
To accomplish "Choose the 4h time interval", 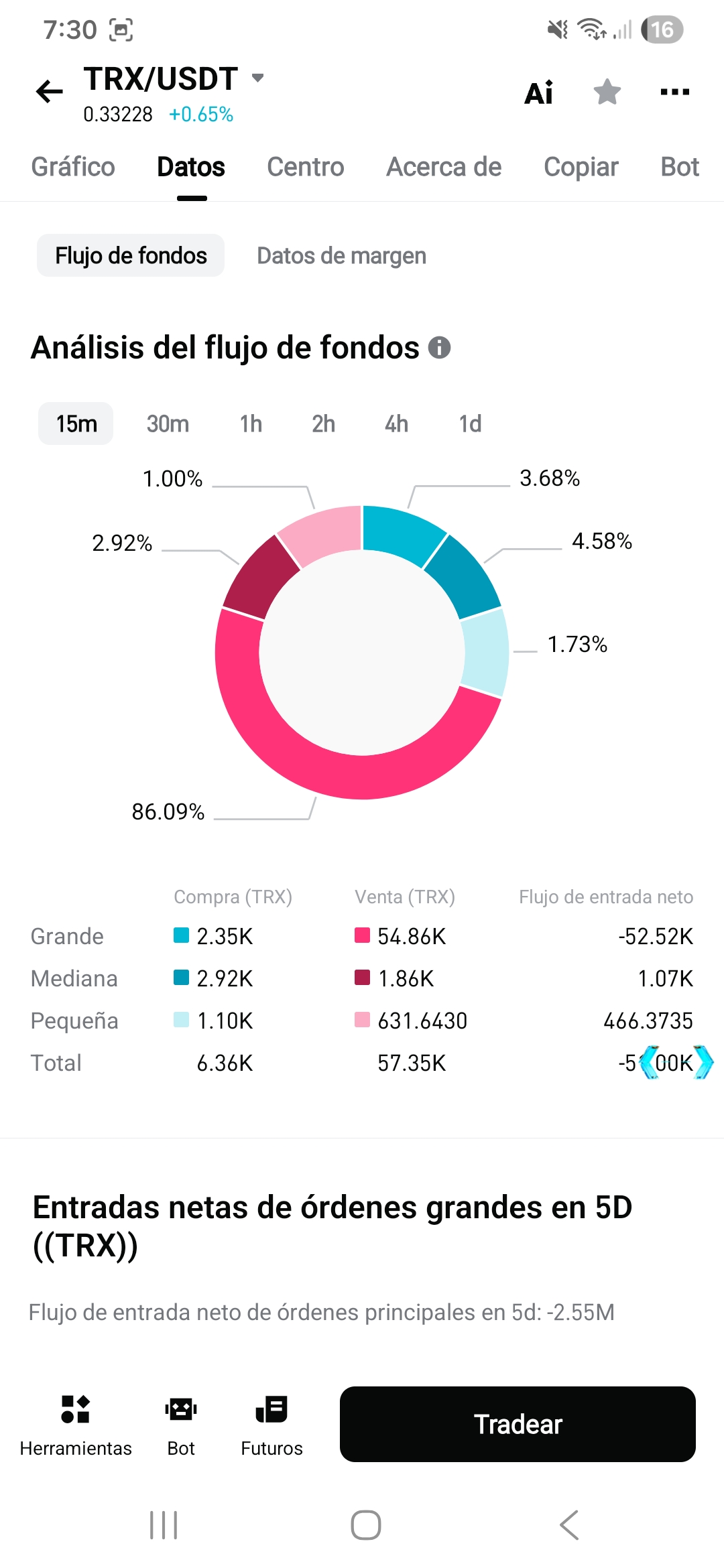I will coord(396,423).
